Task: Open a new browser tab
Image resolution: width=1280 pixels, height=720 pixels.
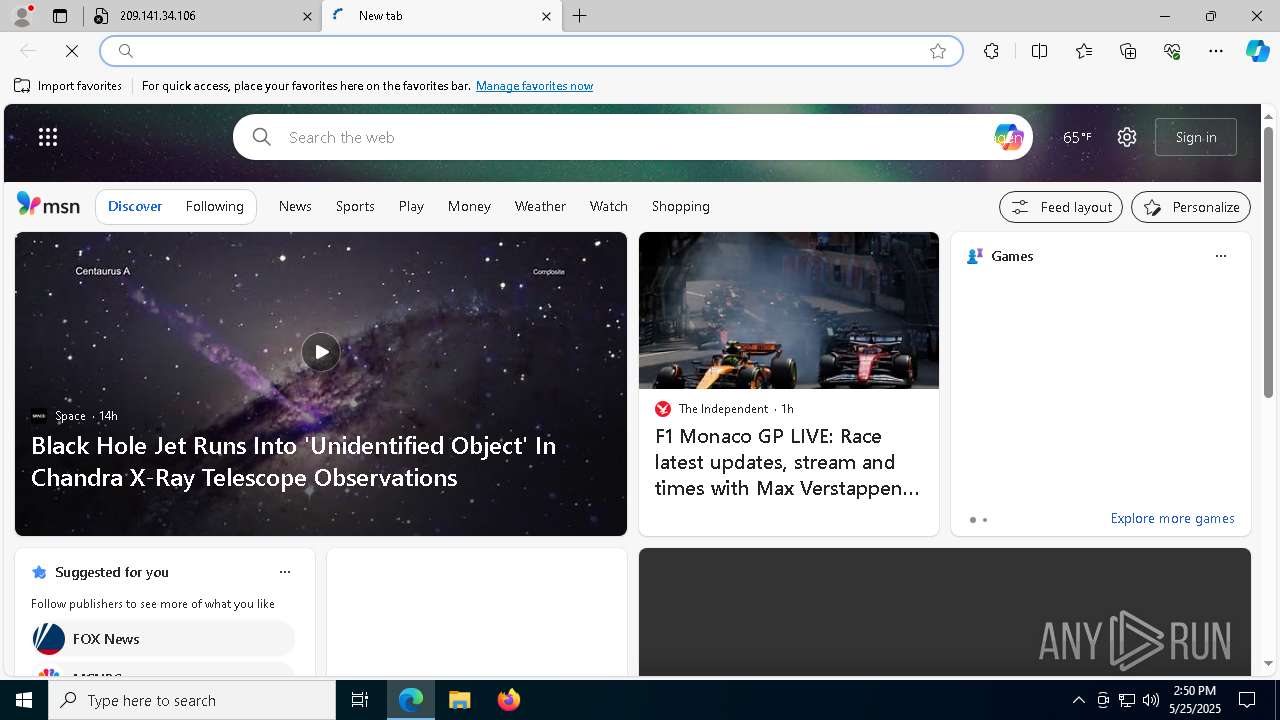Action: 580,16
